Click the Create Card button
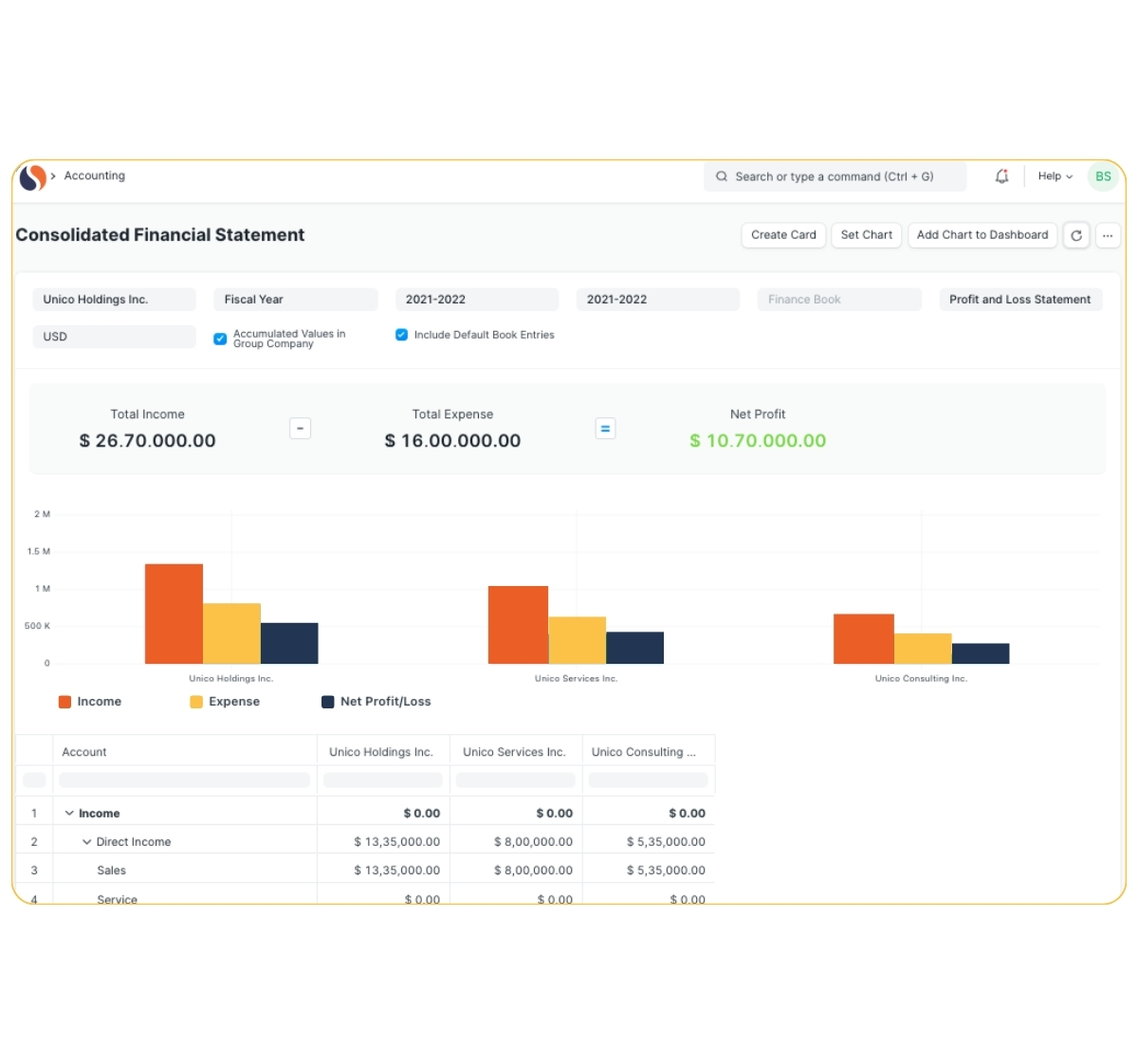1138x1064 pixels. click(783, 235)
